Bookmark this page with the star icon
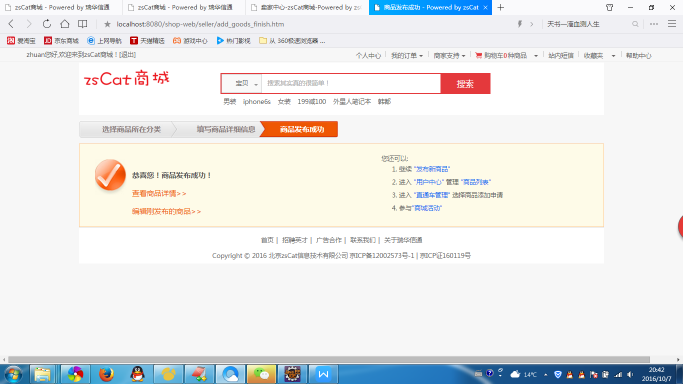This screenshot has height=384, width=683. pyautogui.click(x=107, y=24)
